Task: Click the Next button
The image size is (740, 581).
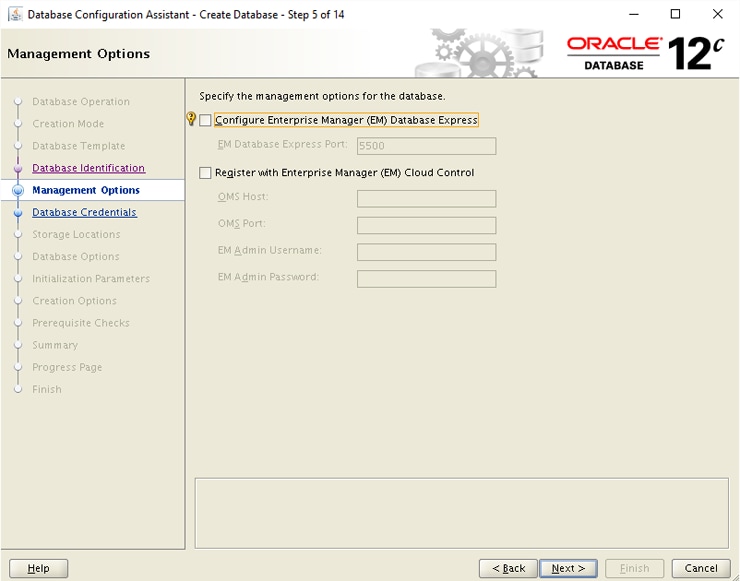Action: coord(568,568)
